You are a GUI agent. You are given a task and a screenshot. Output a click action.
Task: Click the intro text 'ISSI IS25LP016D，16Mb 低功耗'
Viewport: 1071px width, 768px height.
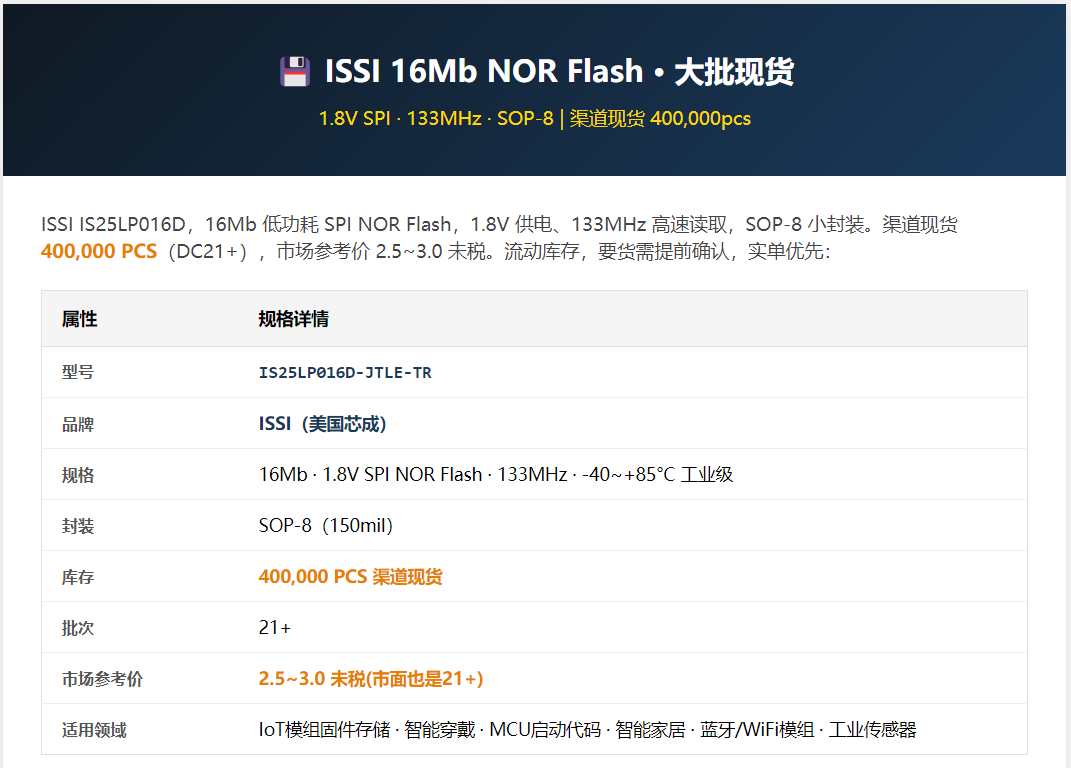(x=180, y=225)
